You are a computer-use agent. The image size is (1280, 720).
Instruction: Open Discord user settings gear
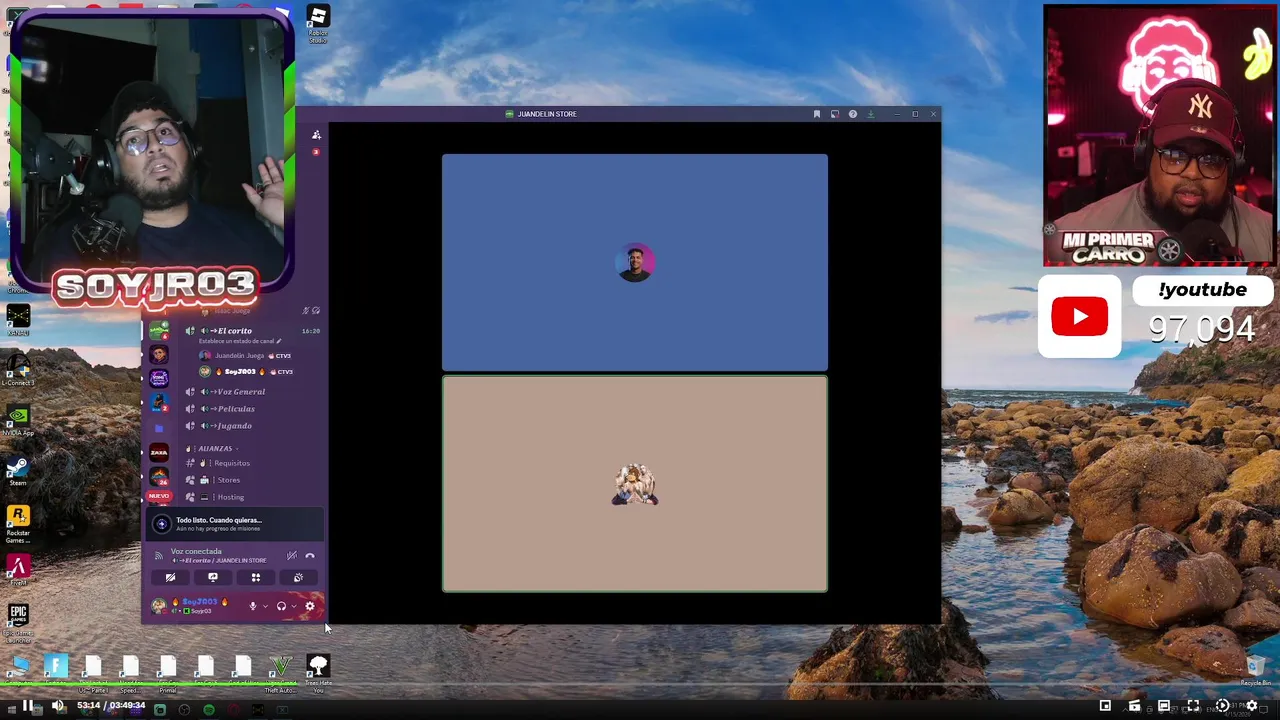point(310,606)
